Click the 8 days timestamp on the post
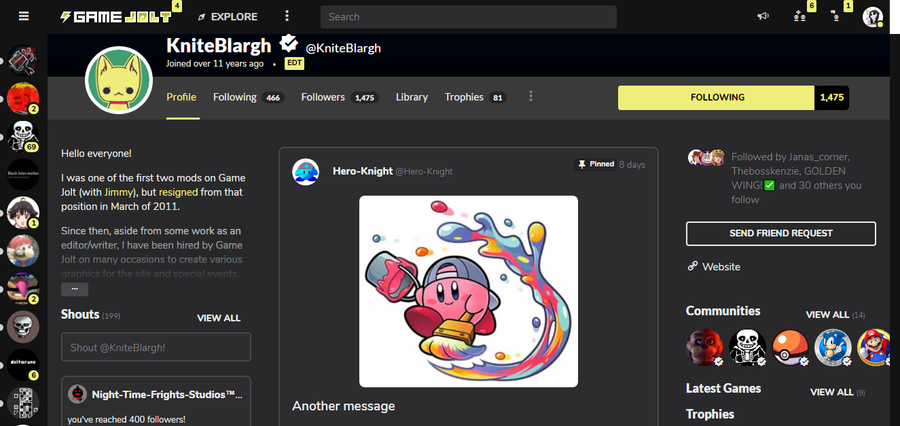Image resolution: width=900 pixels, height=426 pixels. [632, 165]
